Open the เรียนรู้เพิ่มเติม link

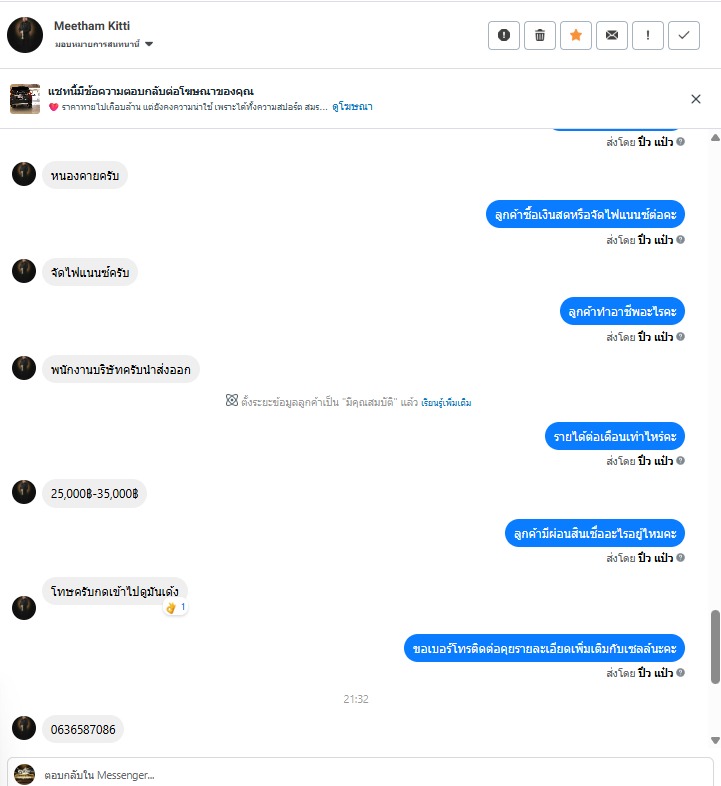pos(446,403)
